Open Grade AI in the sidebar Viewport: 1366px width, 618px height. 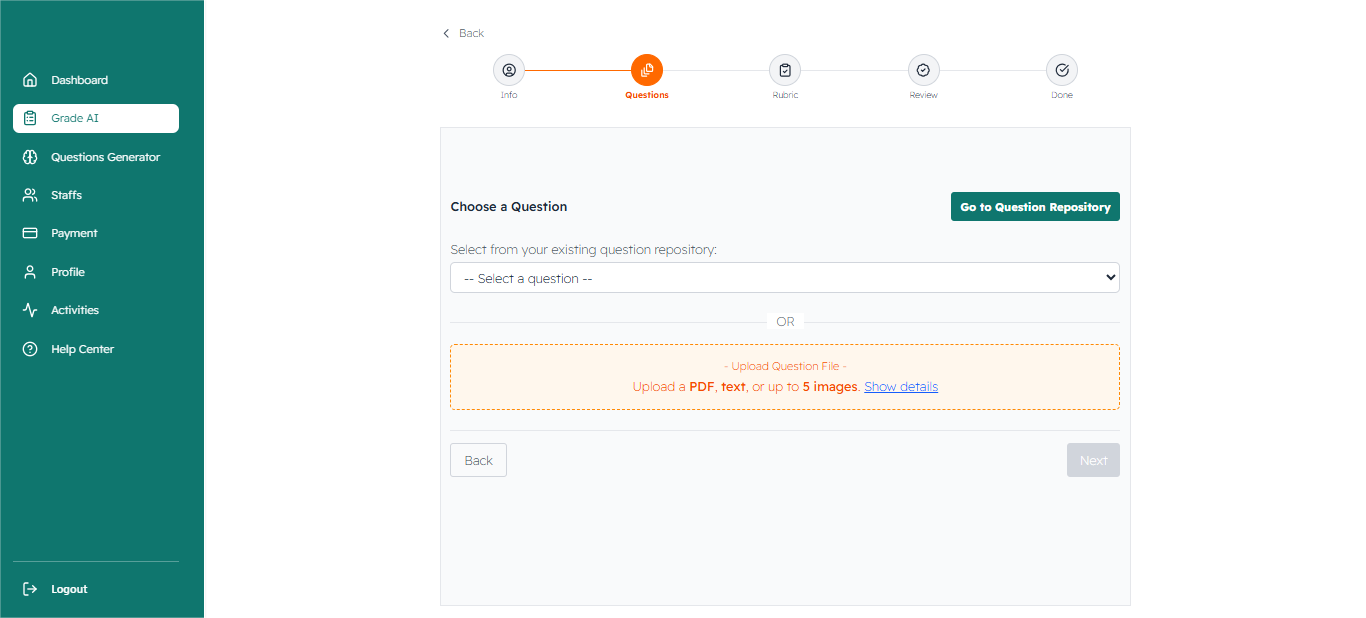[96, 118]
